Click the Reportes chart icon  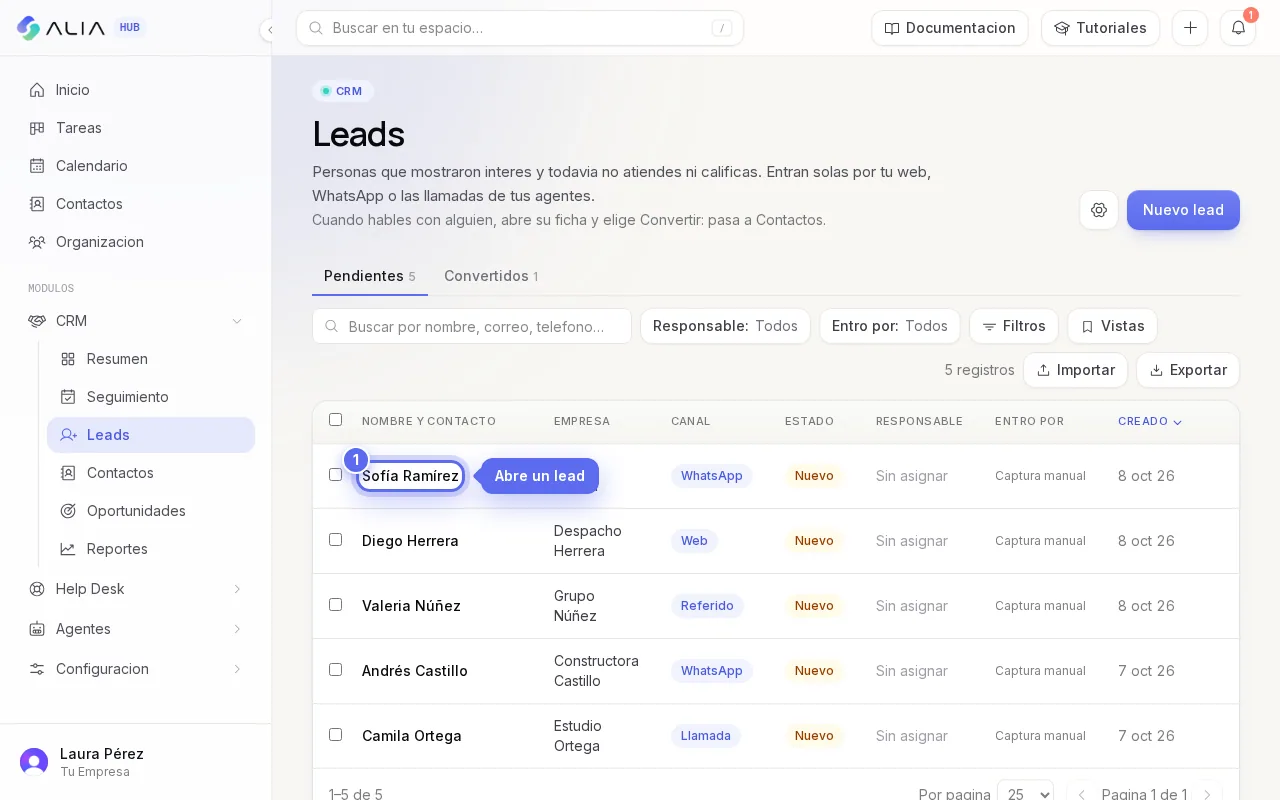coord(68,549)
